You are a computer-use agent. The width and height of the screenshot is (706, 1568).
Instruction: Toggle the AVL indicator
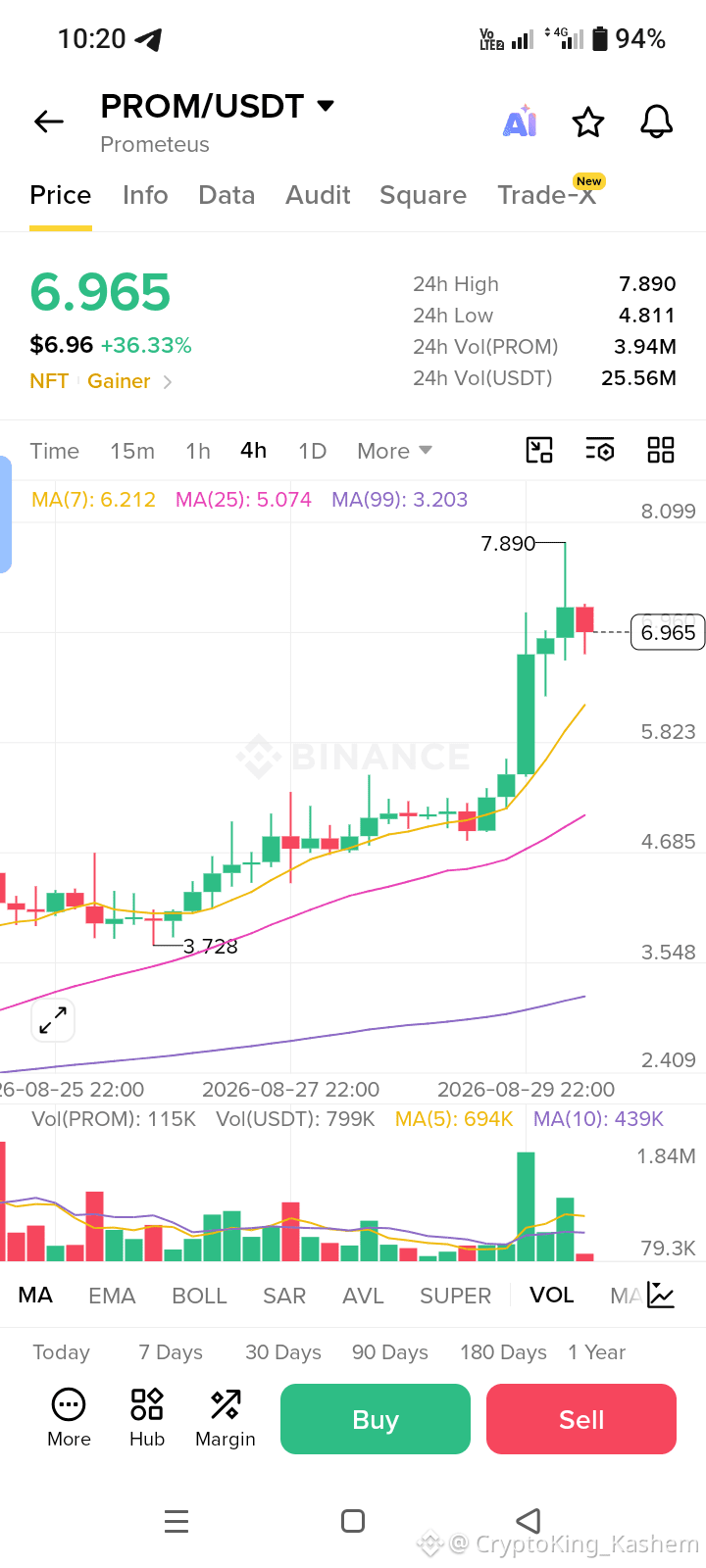363,1296
